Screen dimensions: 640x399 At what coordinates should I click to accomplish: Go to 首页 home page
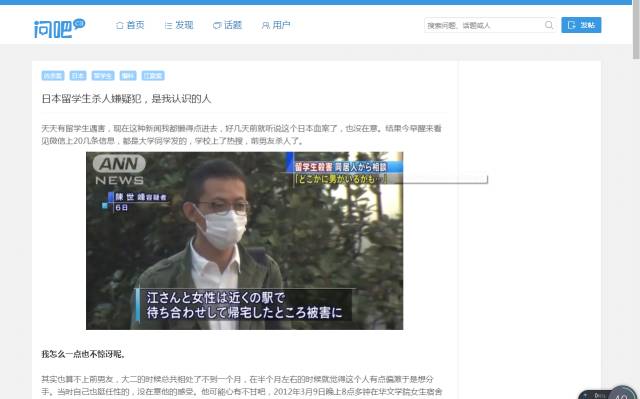pyautogui.click(x=130, y=25)
